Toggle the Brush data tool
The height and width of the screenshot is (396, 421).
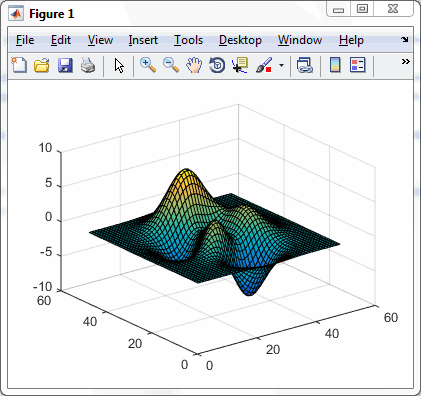point(264,65)
